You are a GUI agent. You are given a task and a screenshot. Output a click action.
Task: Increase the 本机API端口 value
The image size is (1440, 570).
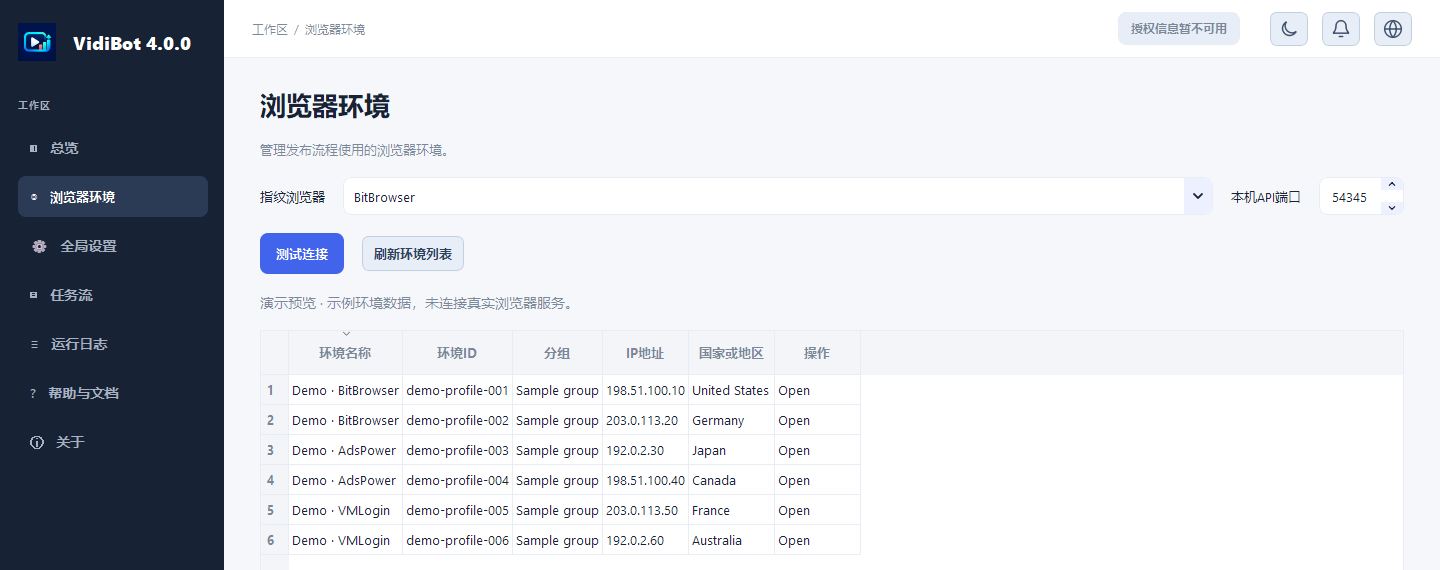tap(1391, 185)
